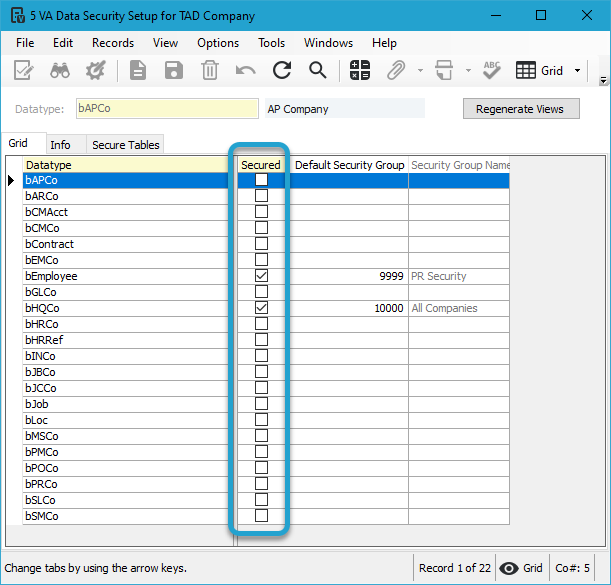Uncheck the Secured box for bEmployee
Screen dimensions: 611x585
coord(261,276)
